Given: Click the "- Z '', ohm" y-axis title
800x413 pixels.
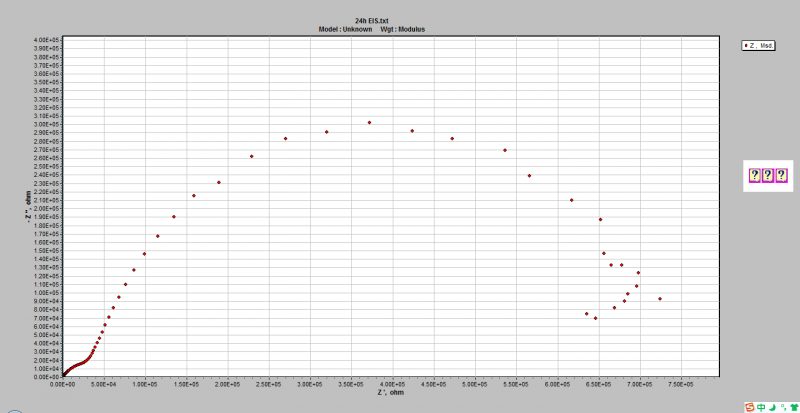Looking at the screenshot, I should [x=28, y=207].
